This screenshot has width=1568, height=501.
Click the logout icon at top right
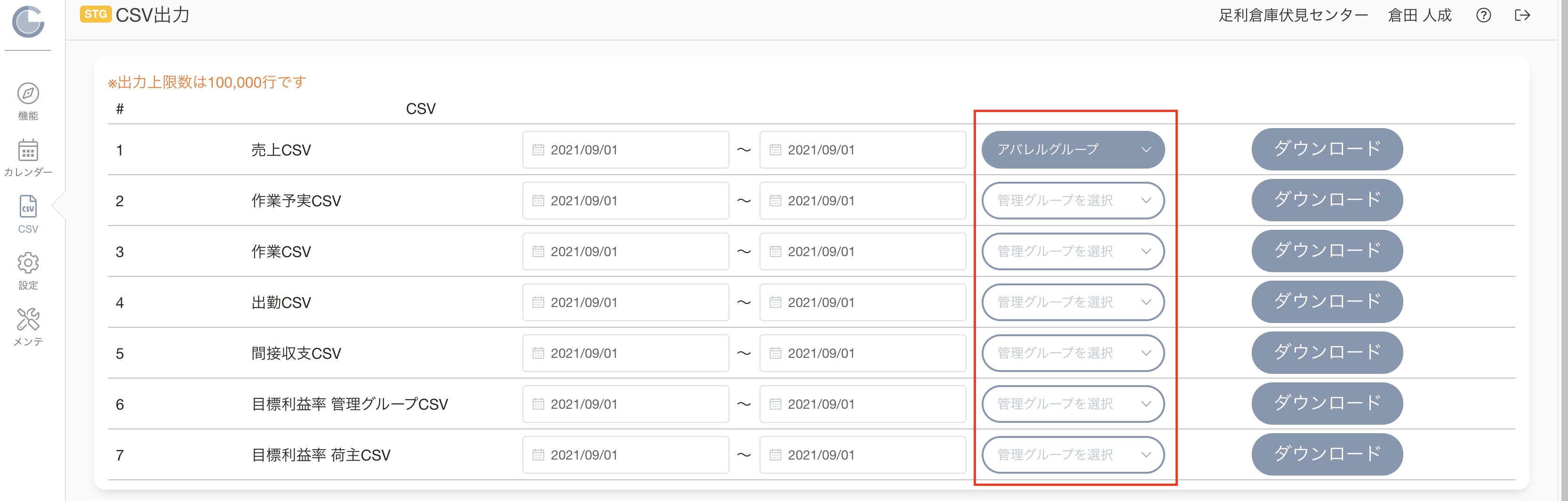1522,15
